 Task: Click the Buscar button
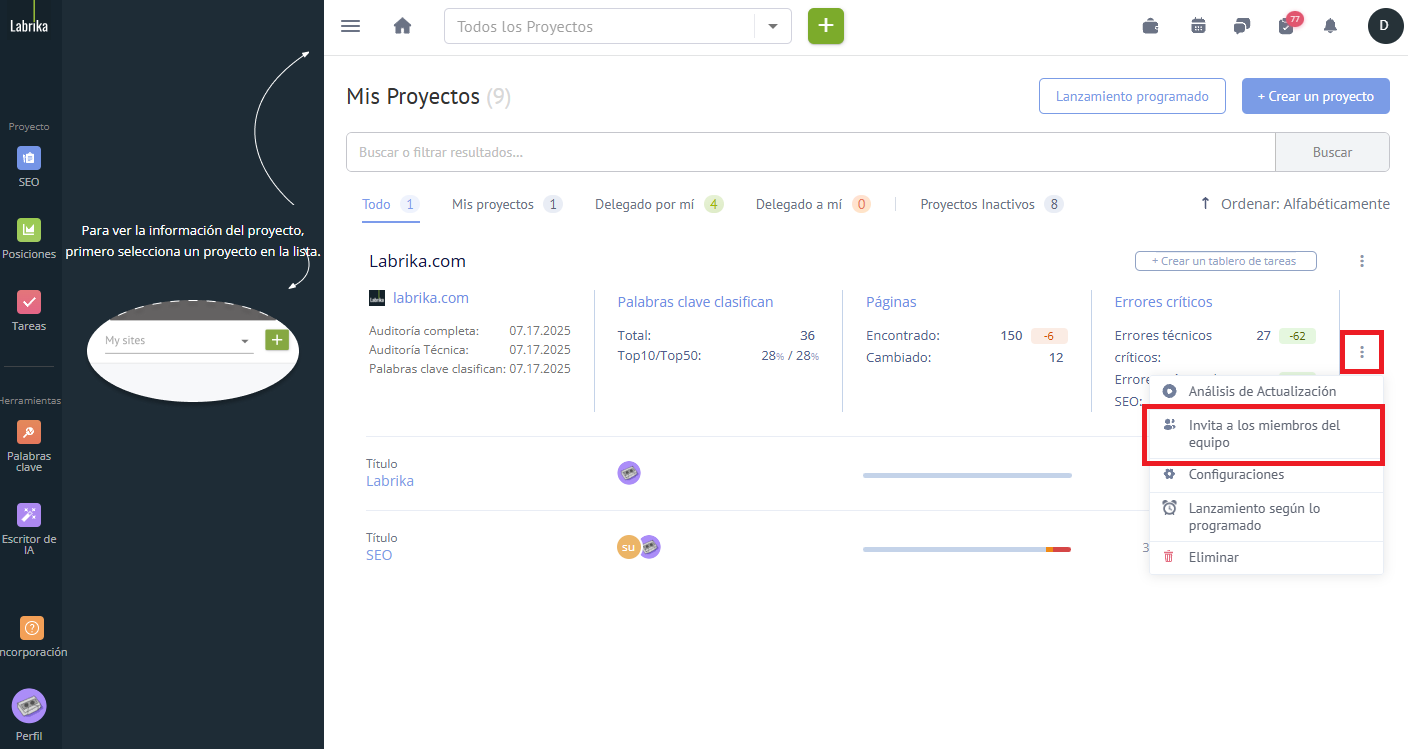tap(1332, 152)
